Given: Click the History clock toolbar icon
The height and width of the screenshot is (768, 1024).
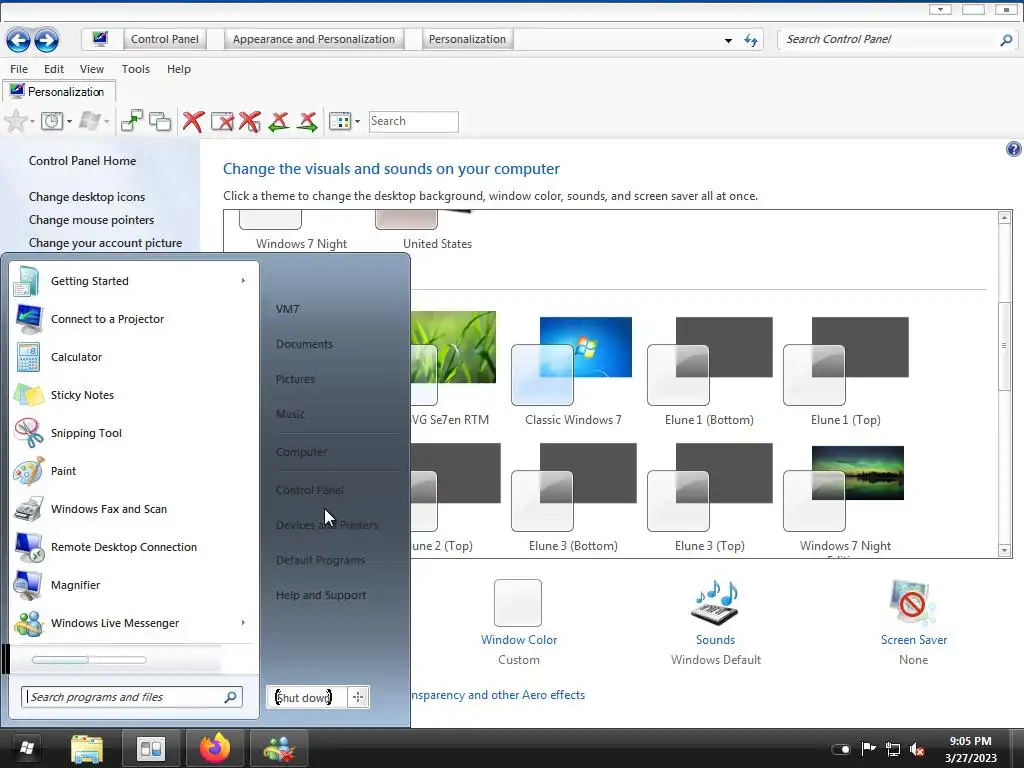Looking at the screenshot, I should pos(52,121).
